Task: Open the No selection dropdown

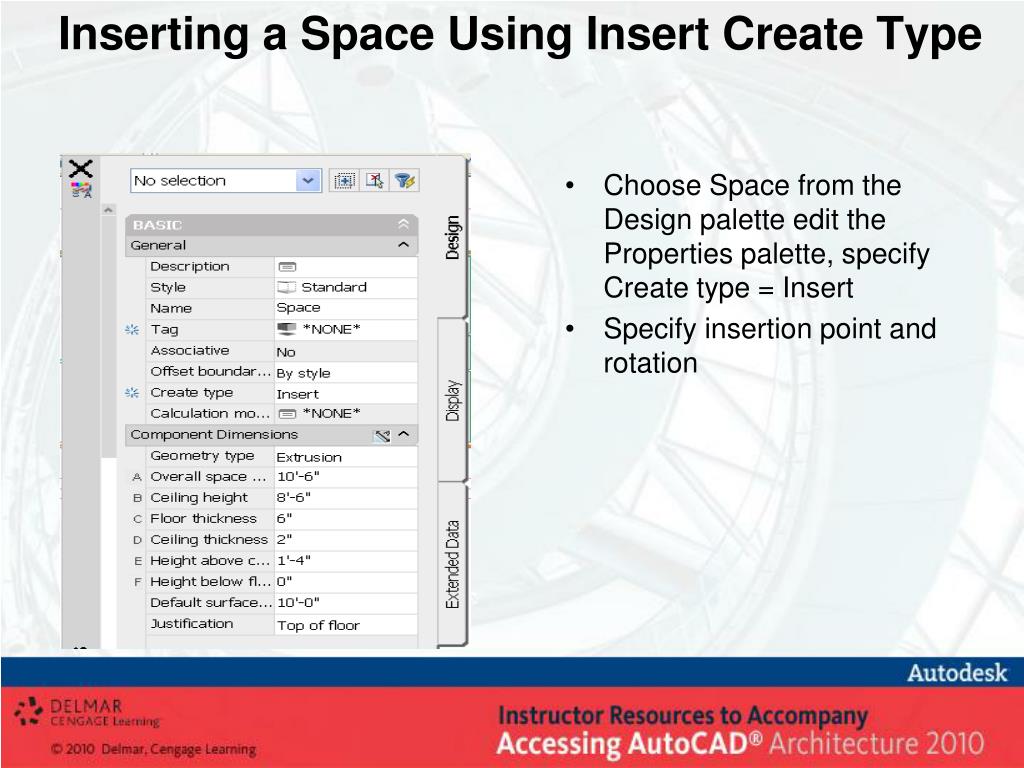Action: click(x=308, y=180)
